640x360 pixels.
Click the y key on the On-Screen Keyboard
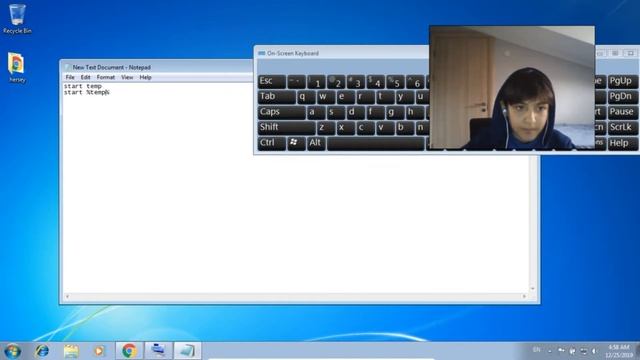point(404,97)
